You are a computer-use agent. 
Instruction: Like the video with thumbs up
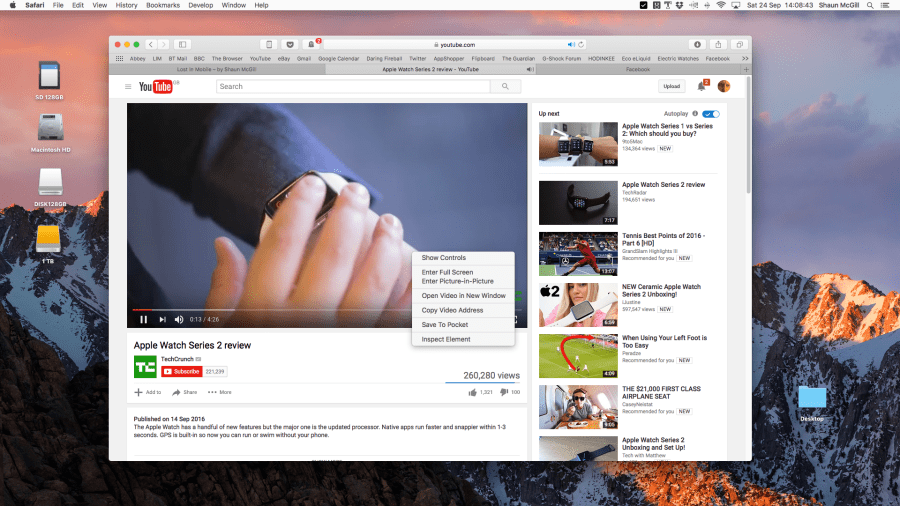[x=472, y=392]
